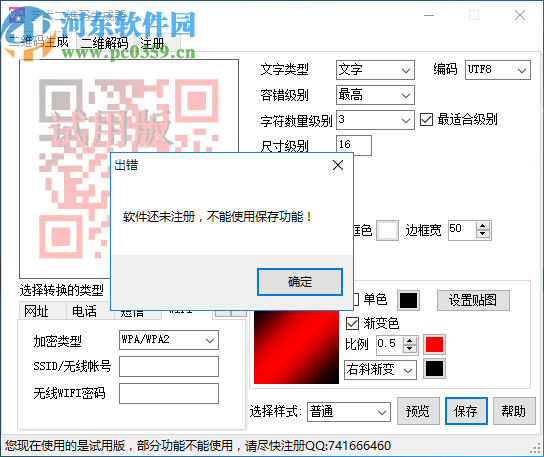Click the red gradient color swatch
Screen dimensions: 544x457
[434, 345]
